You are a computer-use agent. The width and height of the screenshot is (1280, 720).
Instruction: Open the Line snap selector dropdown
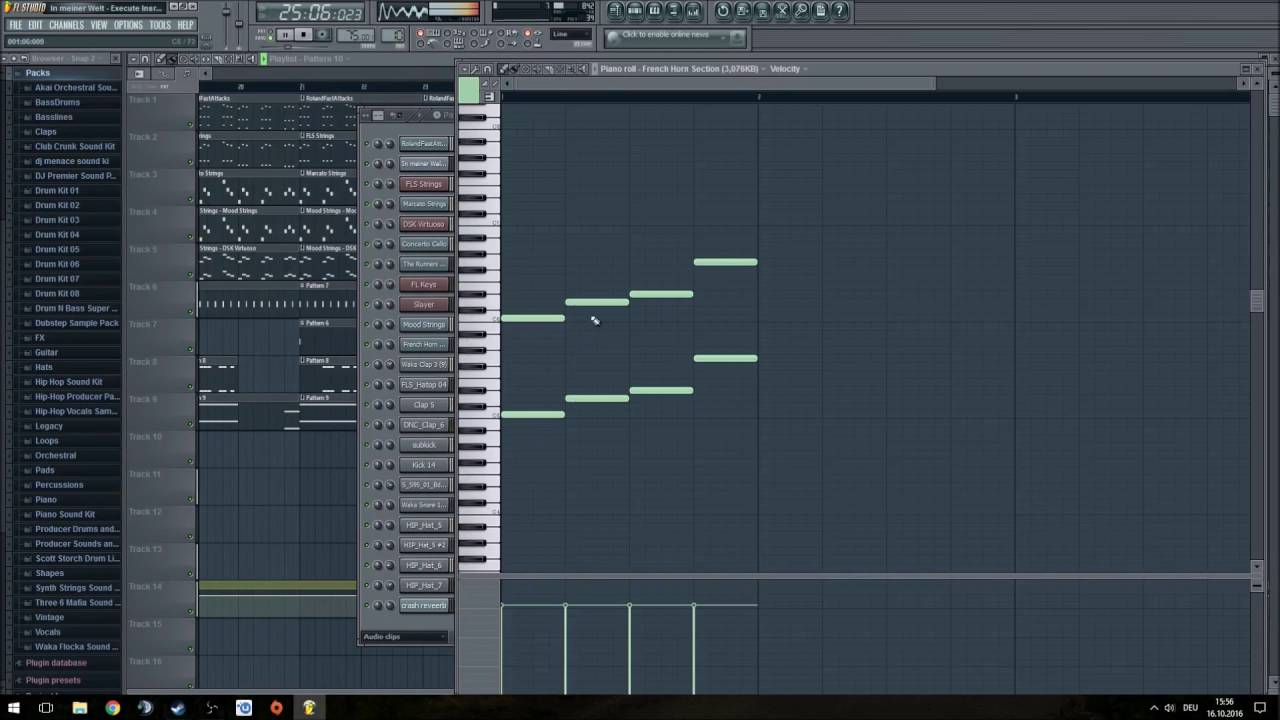(x=570, y=35)
